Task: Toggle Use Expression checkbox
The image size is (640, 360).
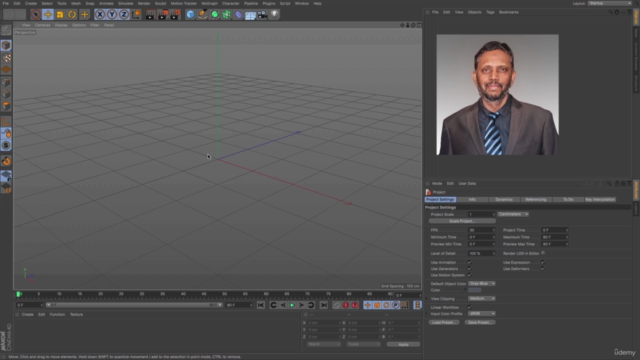Action: [x=543, y=262]
